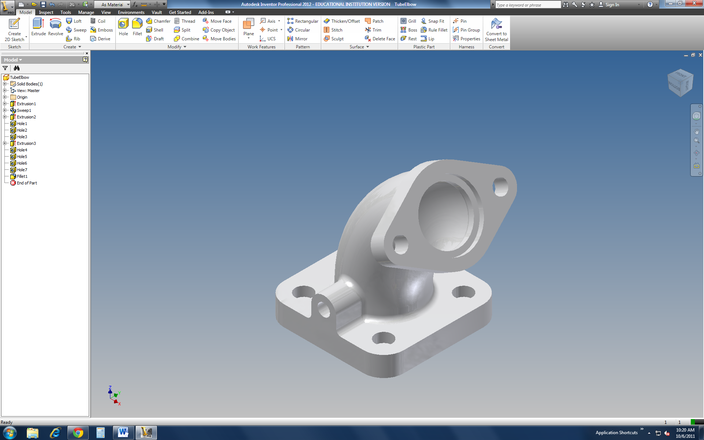704x440 pixels.
Task: Click the ViewCube in the viewport
Action: tap(680, 82)
